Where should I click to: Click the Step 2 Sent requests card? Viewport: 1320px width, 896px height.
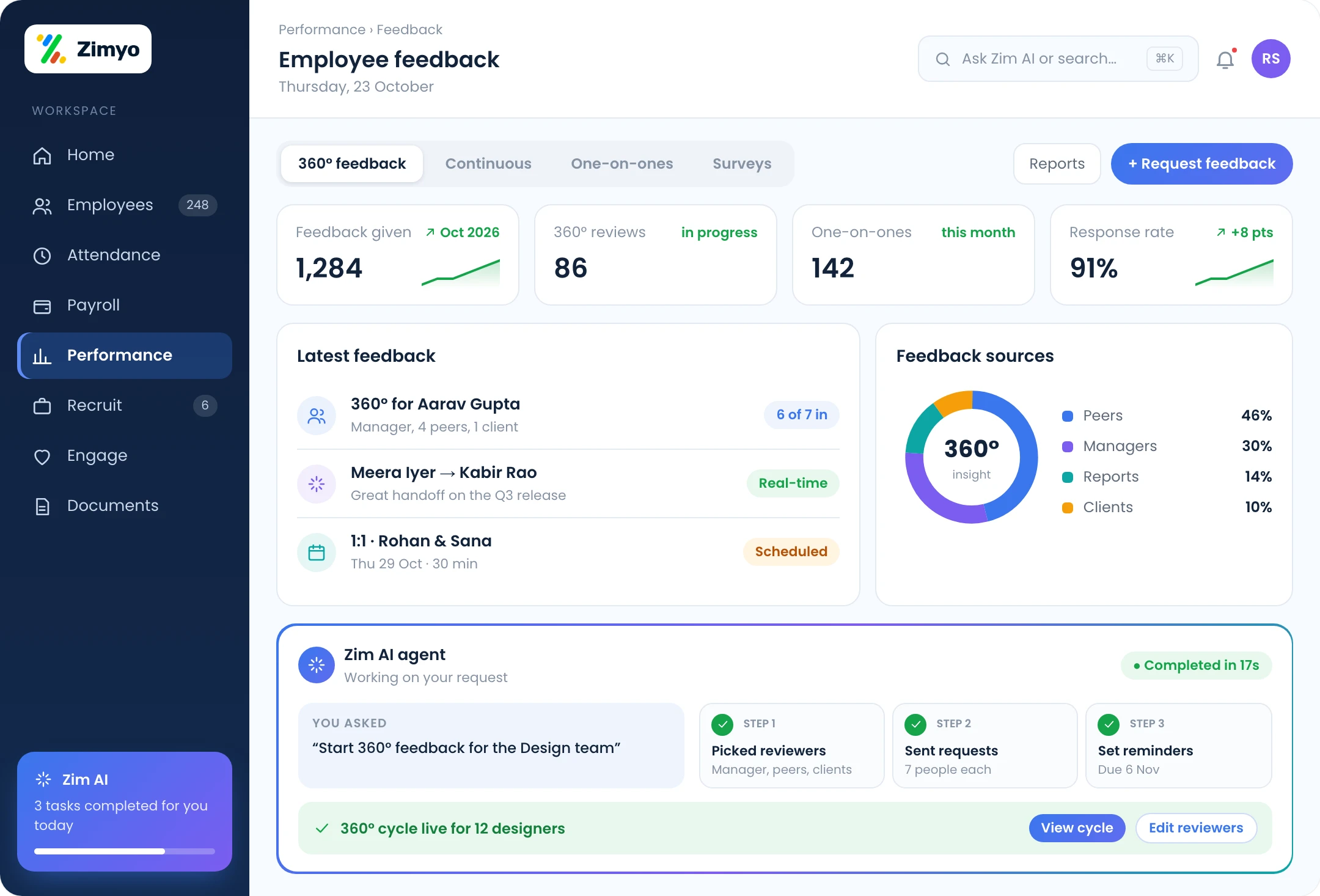tap(985, 746)
